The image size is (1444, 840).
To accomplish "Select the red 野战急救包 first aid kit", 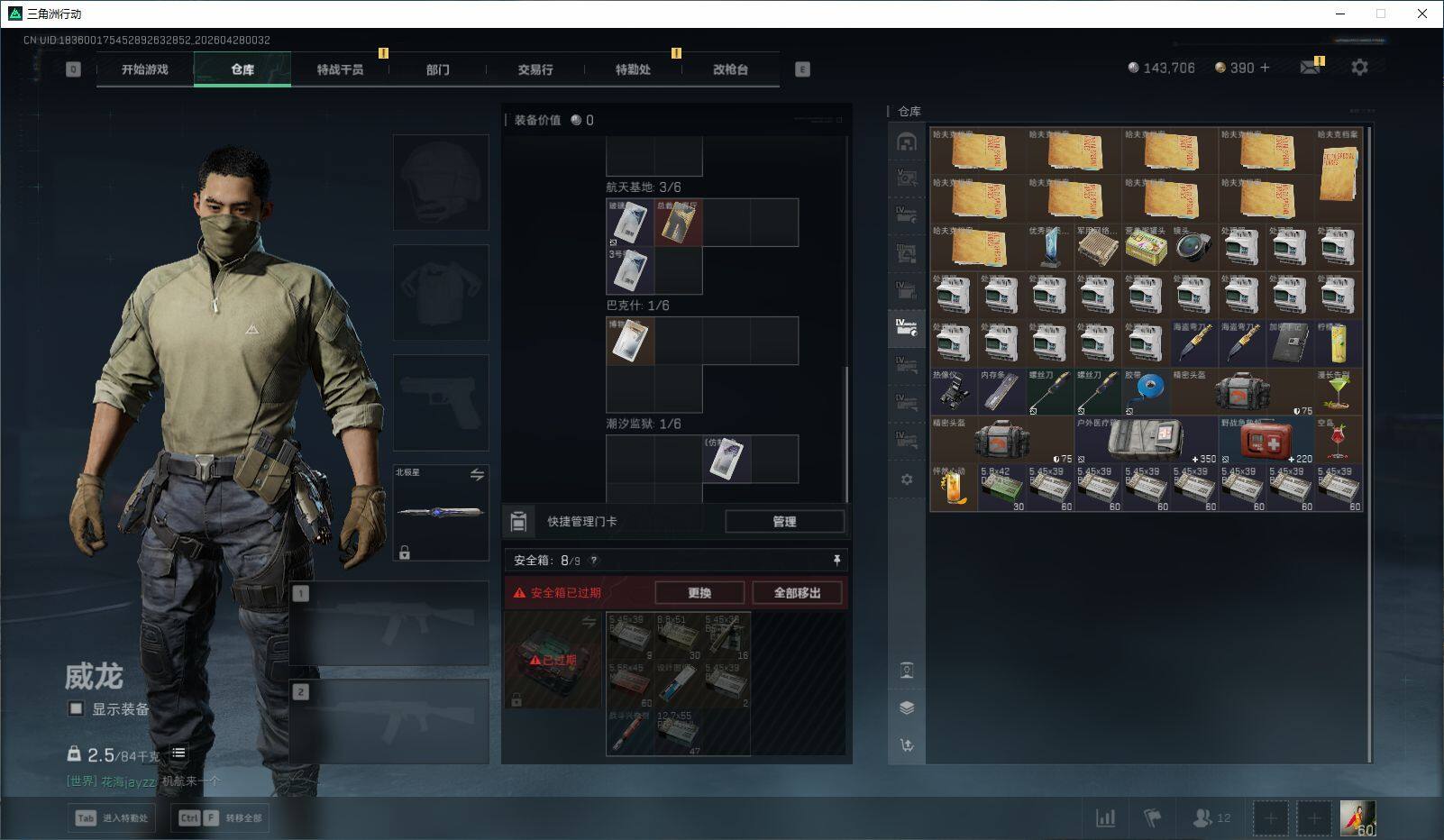I will (1266, 440).
